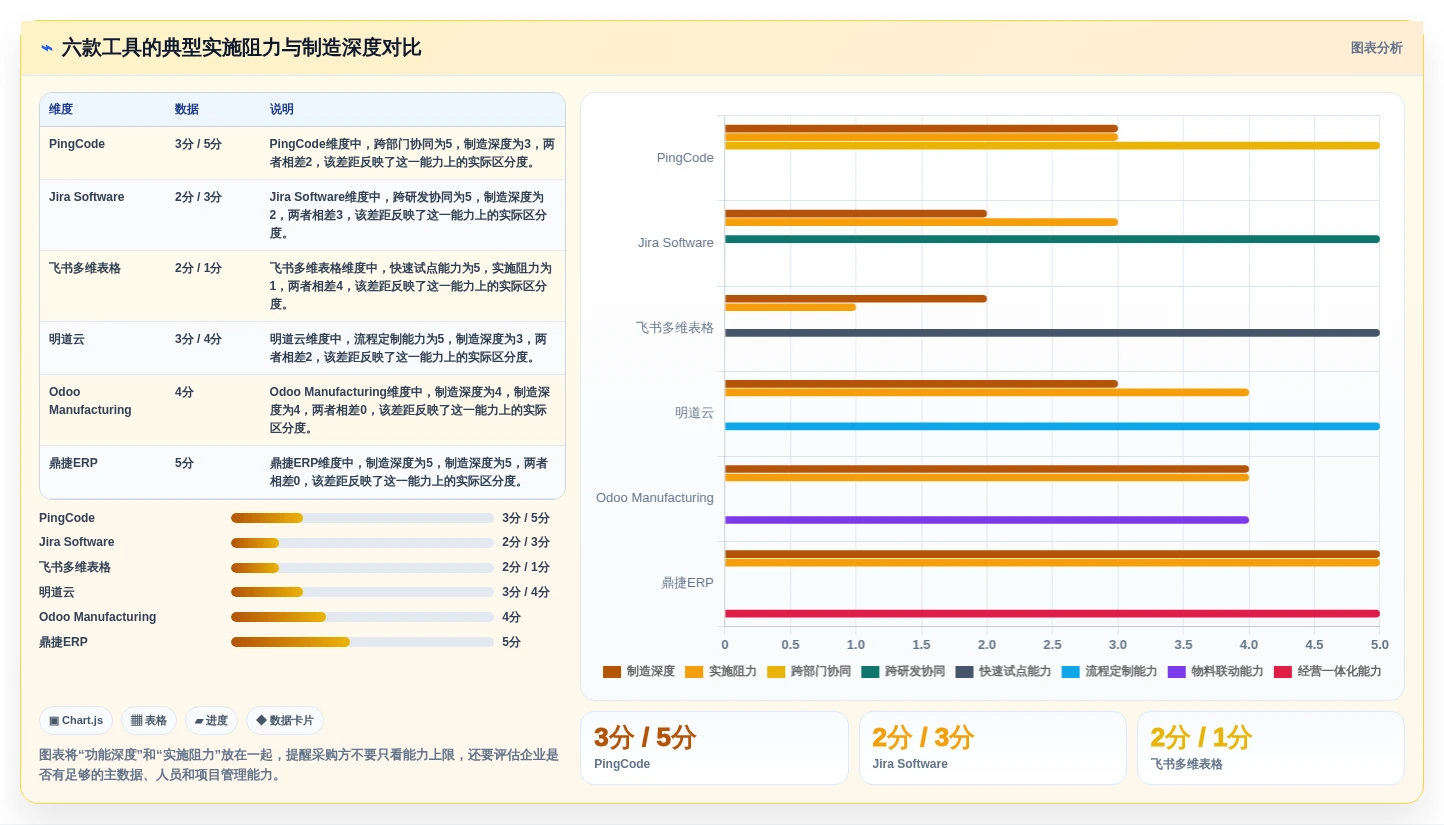Select the 表格 tag chip
The width and height of the screenshot is (1444, 825).
pyautogui.click(x=149, y=720)
